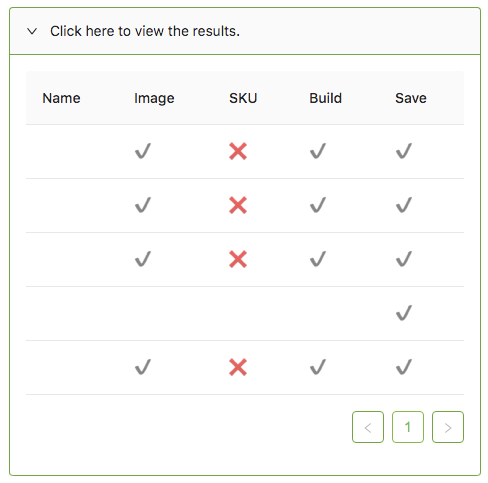Viewport: 488px width, 483px height.
Task: Click the Save checkmark in the first row
Action: pyautogui.click(x=404, y=151)
